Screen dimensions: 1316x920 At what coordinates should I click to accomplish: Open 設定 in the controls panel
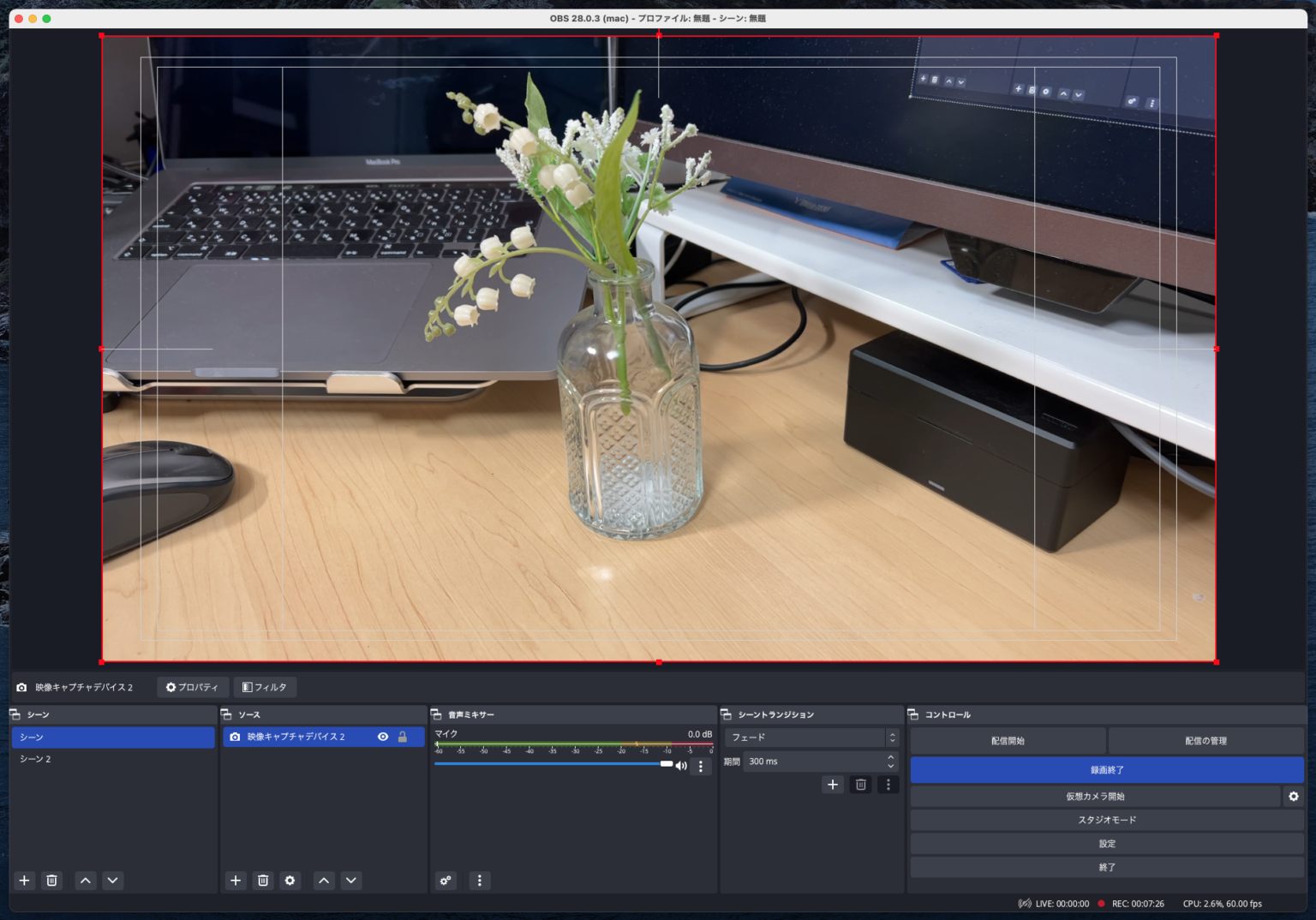tap(1106, 844)
